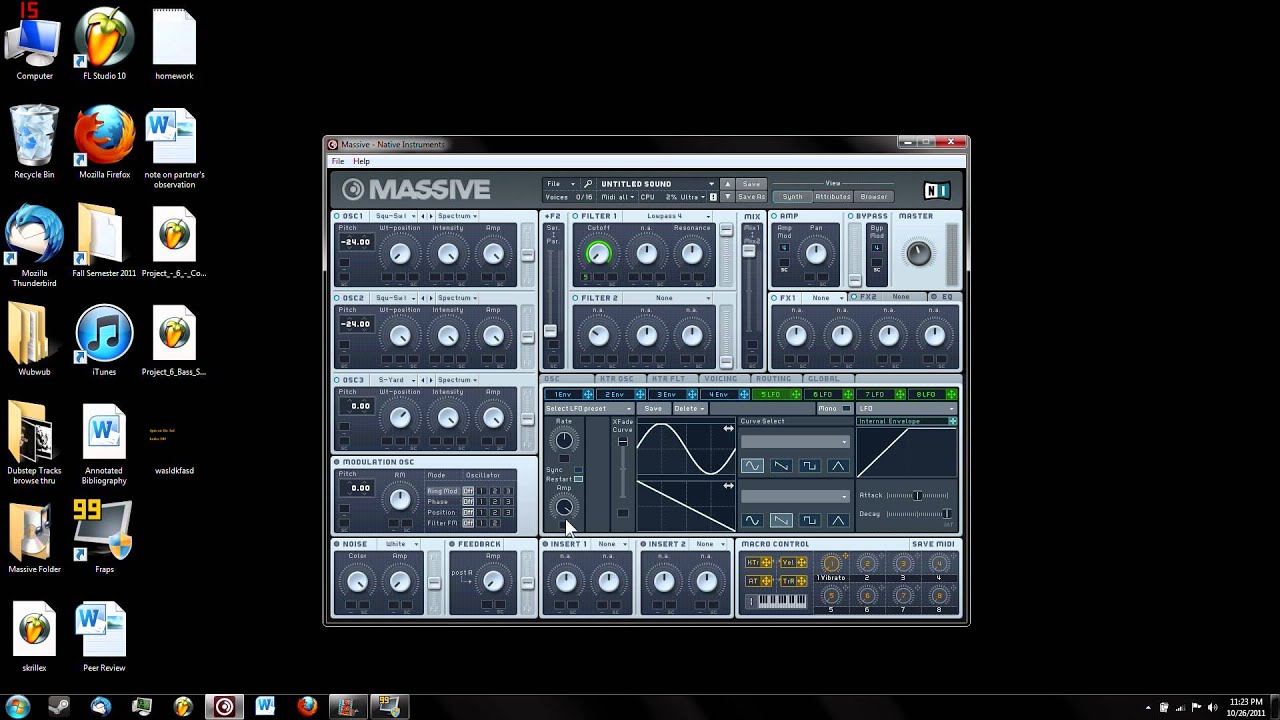Toggle Filter 2 on/off

pos(576,298)
